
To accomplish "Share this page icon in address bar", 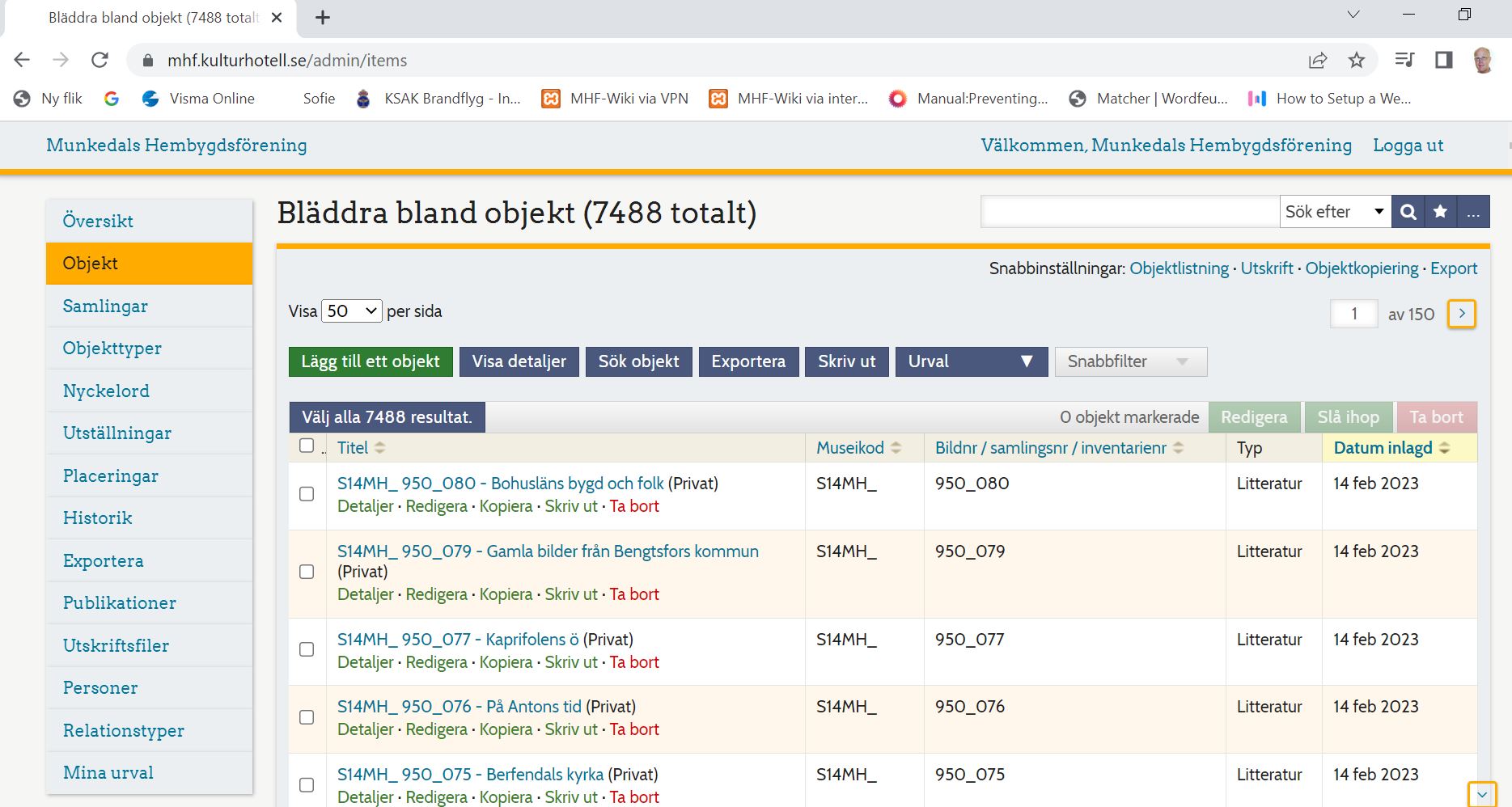I will [1318, 60].
